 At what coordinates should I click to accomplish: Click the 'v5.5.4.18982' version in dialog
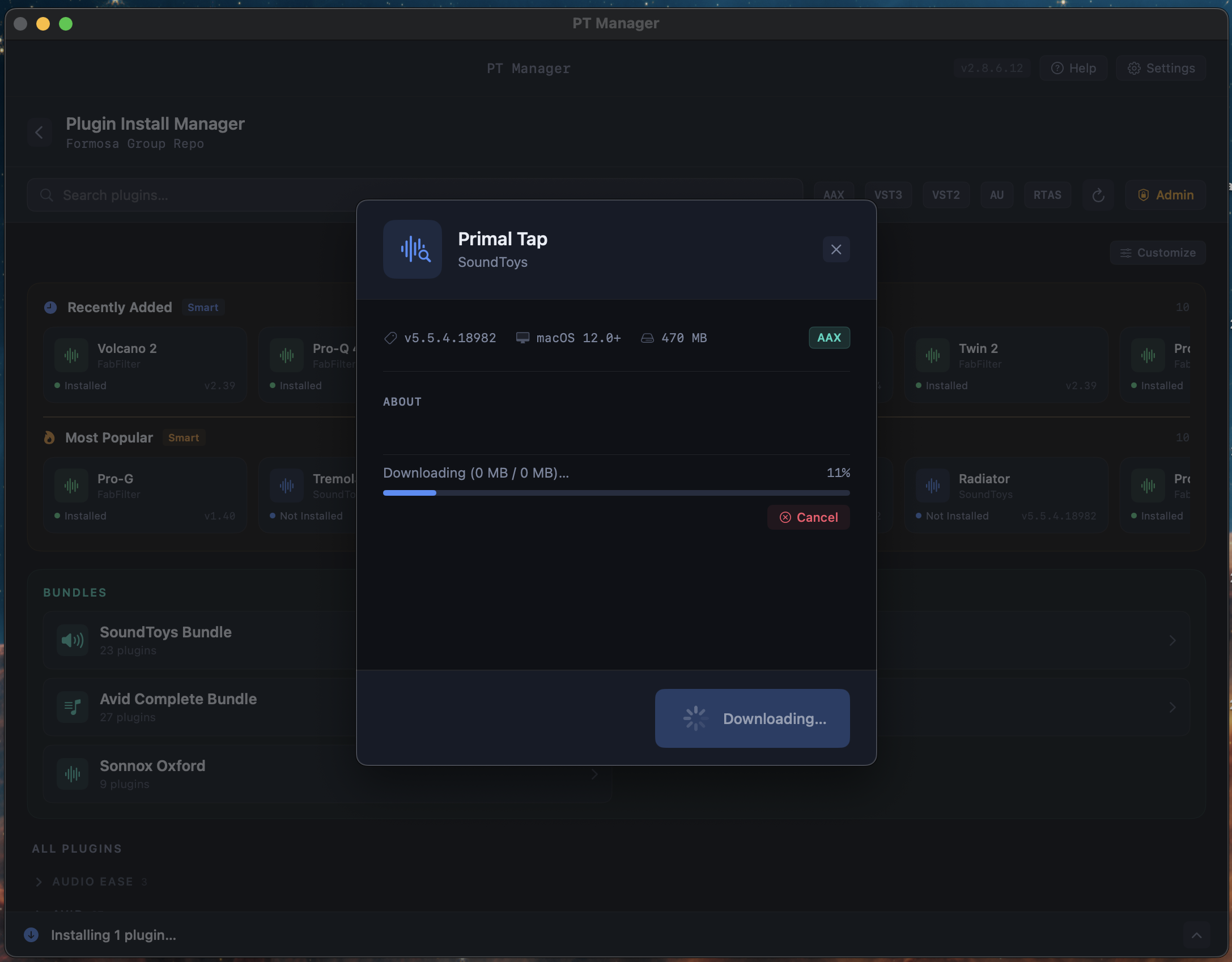(450, 338)
